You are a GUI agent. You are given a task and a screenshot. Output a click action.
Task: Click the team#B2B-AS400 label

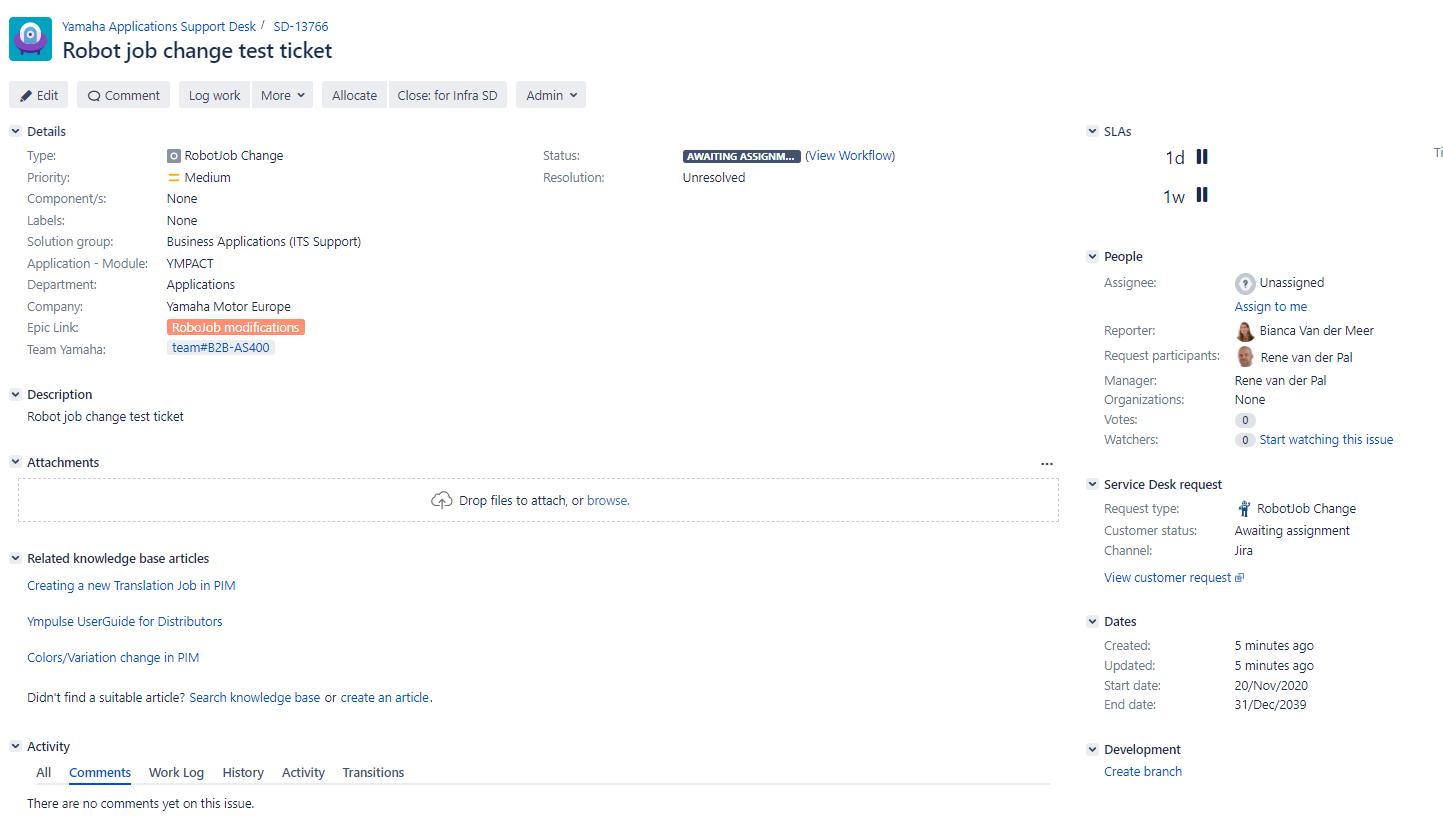221,348
